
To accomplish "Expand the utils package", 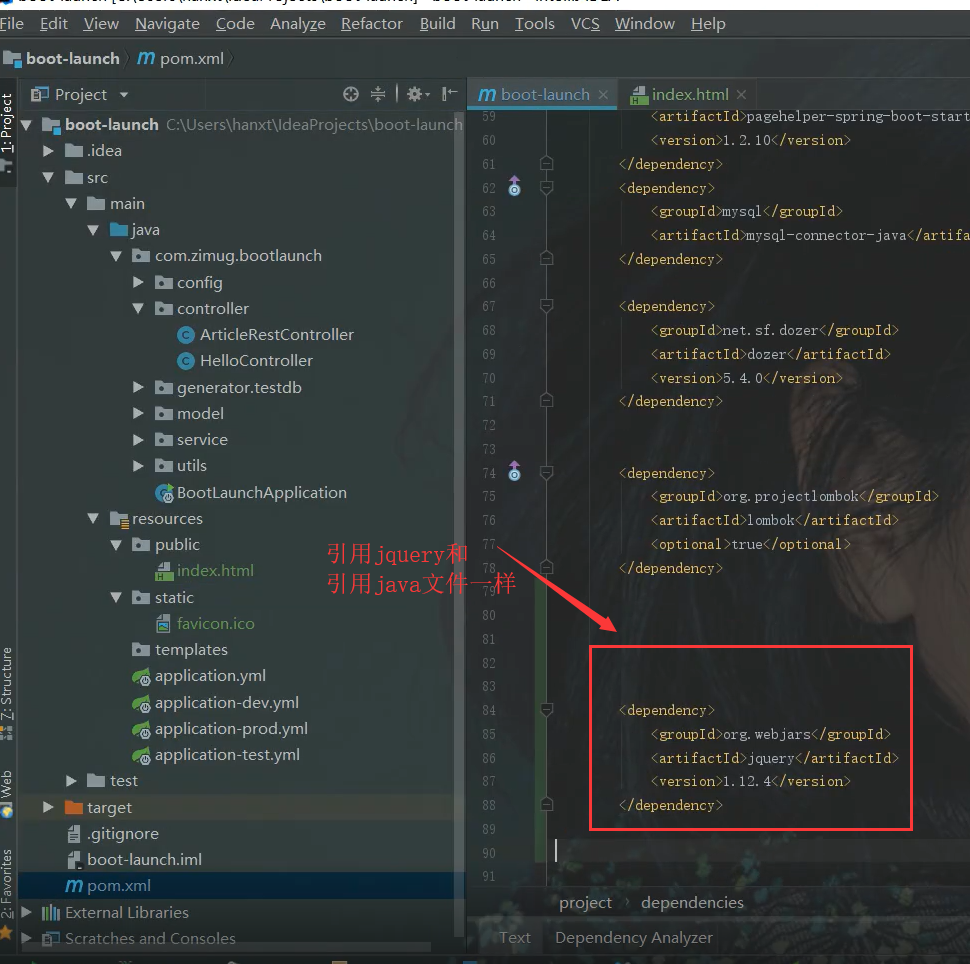I will pyautogui.click(x=139, y=466).
